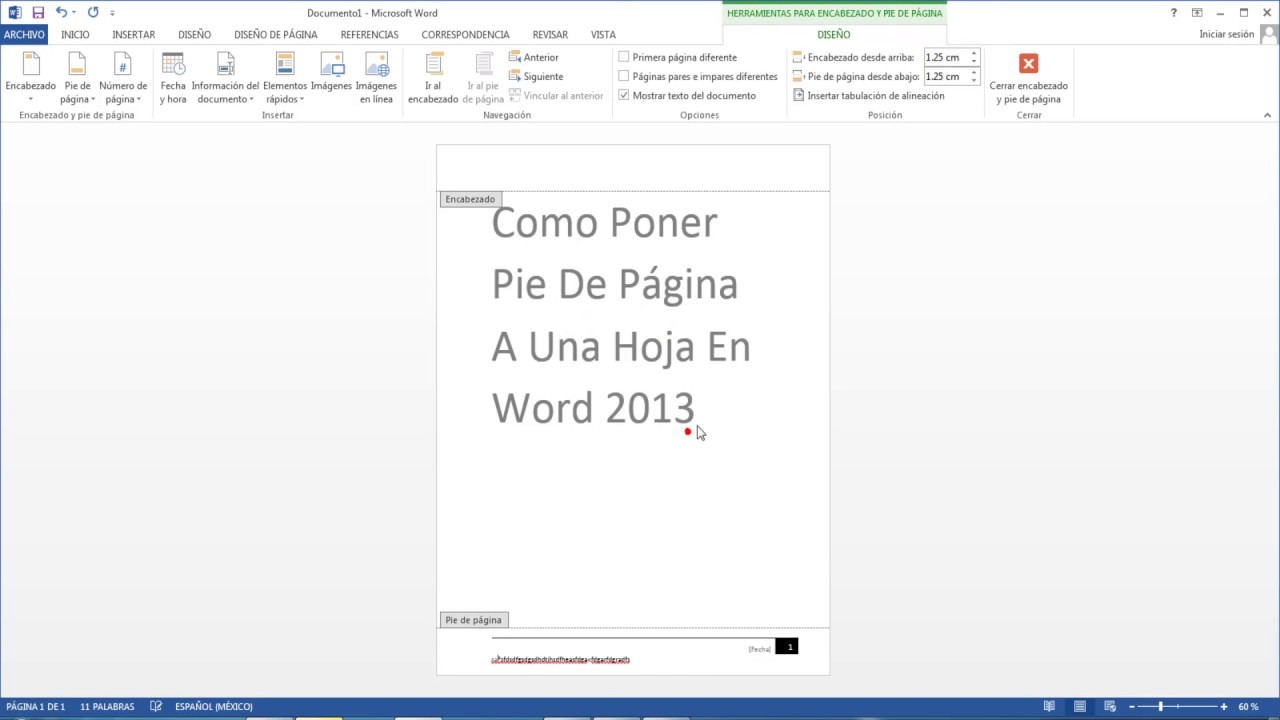Click the Help question mark icon
The width and height of the screenshot is (1280, 720).
tap(1174, 13)
